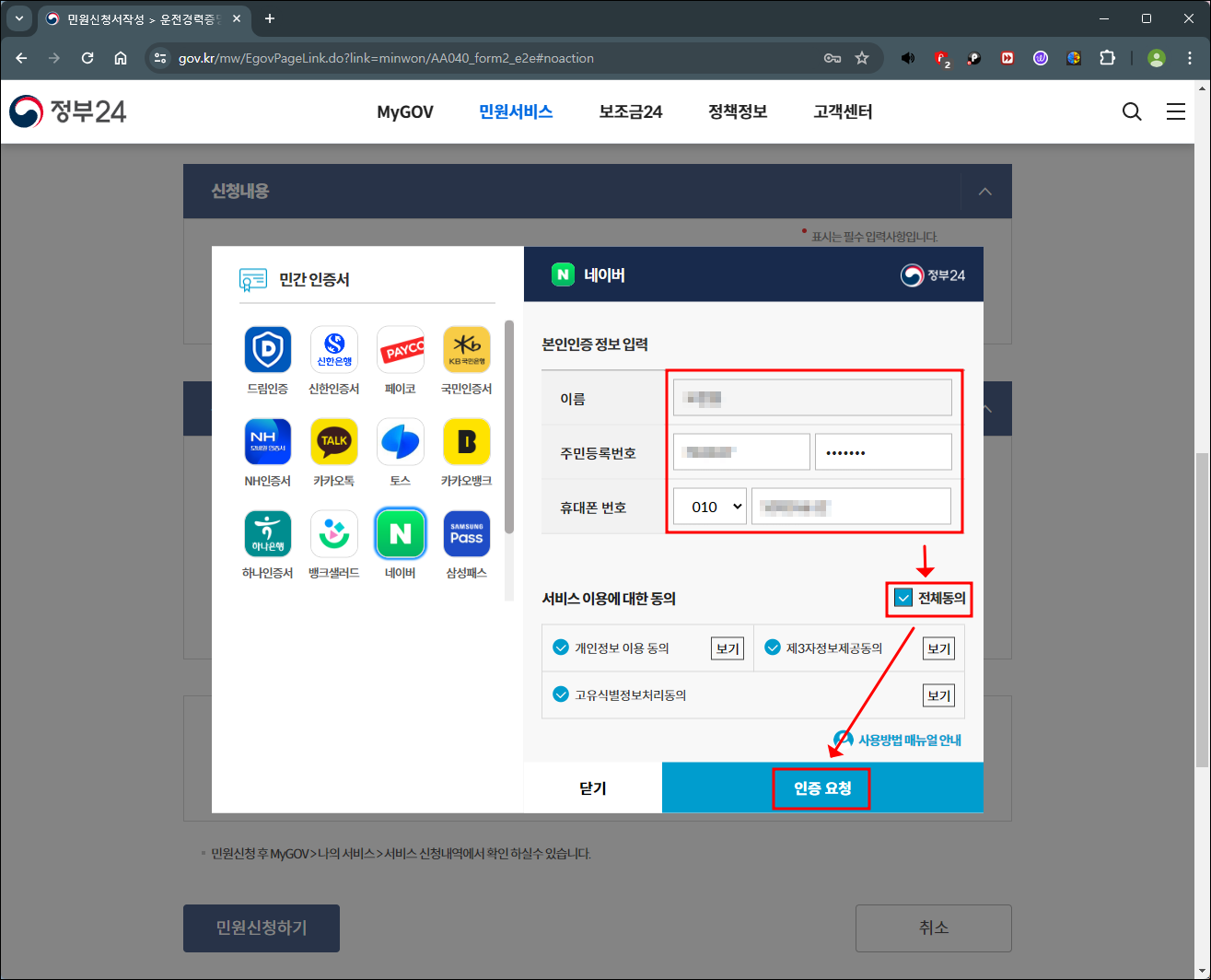The width and height of the screenshot is (1211, 980).
Task: Click the 인증 요청 button
Action: [822, 788]
